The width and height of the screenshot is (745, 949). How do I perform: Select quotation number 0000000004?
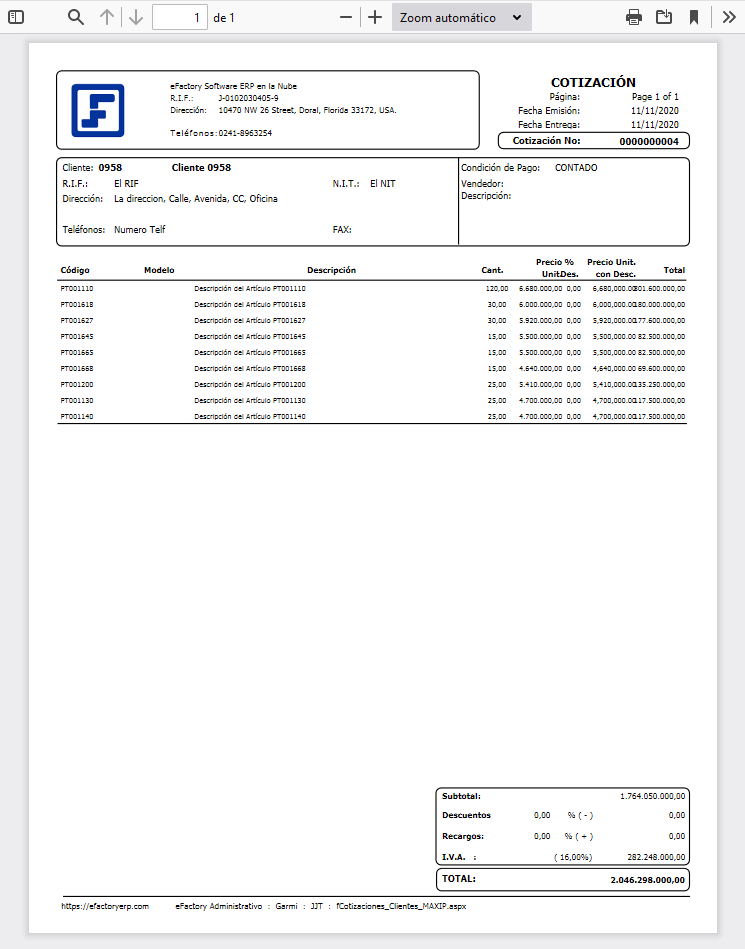pyautogui.click(x=649, y=142)
